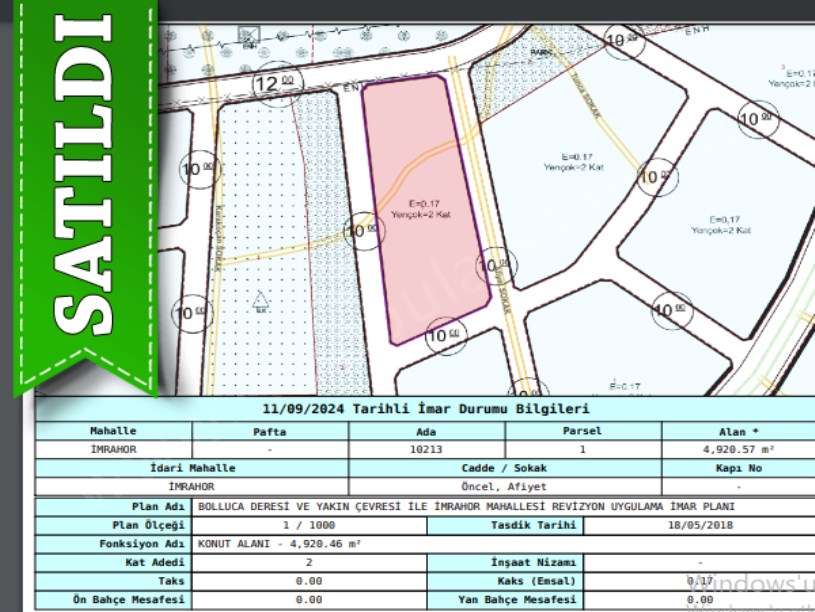815x612 pixels.
Task: Click the Mahalle column header
Action: (113, 431)
